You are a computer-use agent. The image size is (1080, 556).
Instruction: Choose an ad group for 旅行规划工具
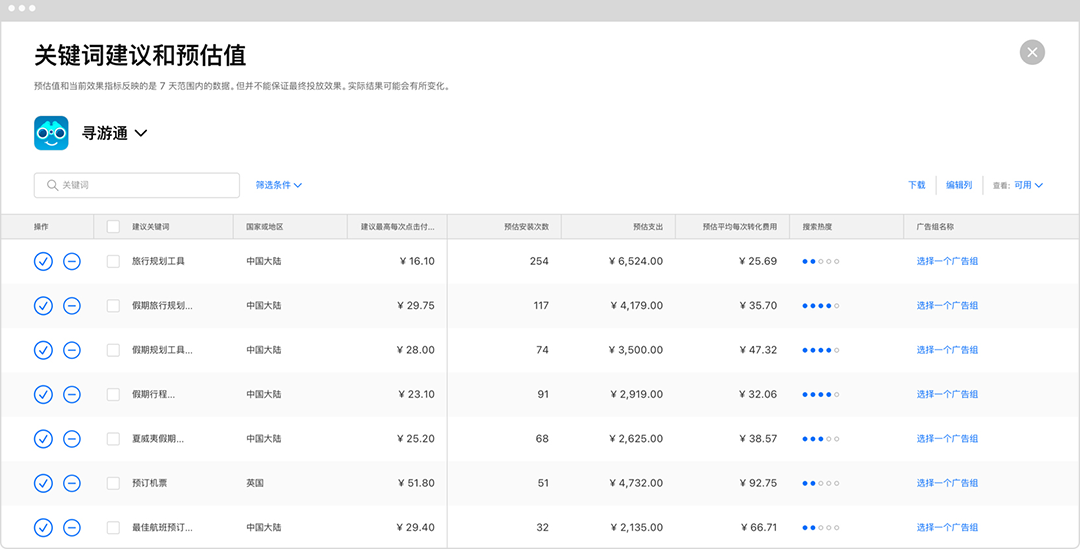pos(947,261)
